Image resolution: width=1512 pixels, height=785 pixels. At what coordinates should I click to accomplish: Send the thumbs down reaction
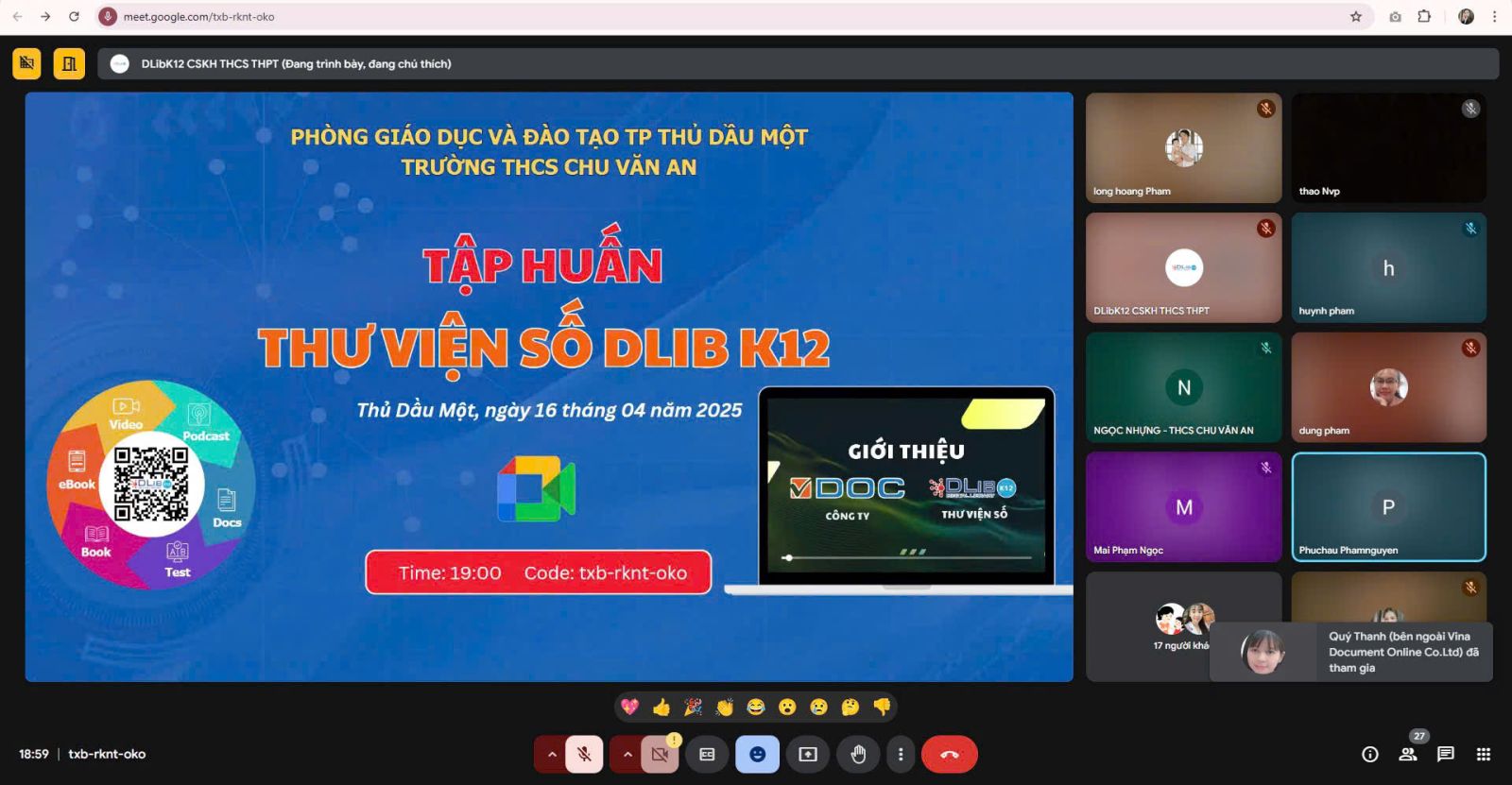[x=882, y=707]
